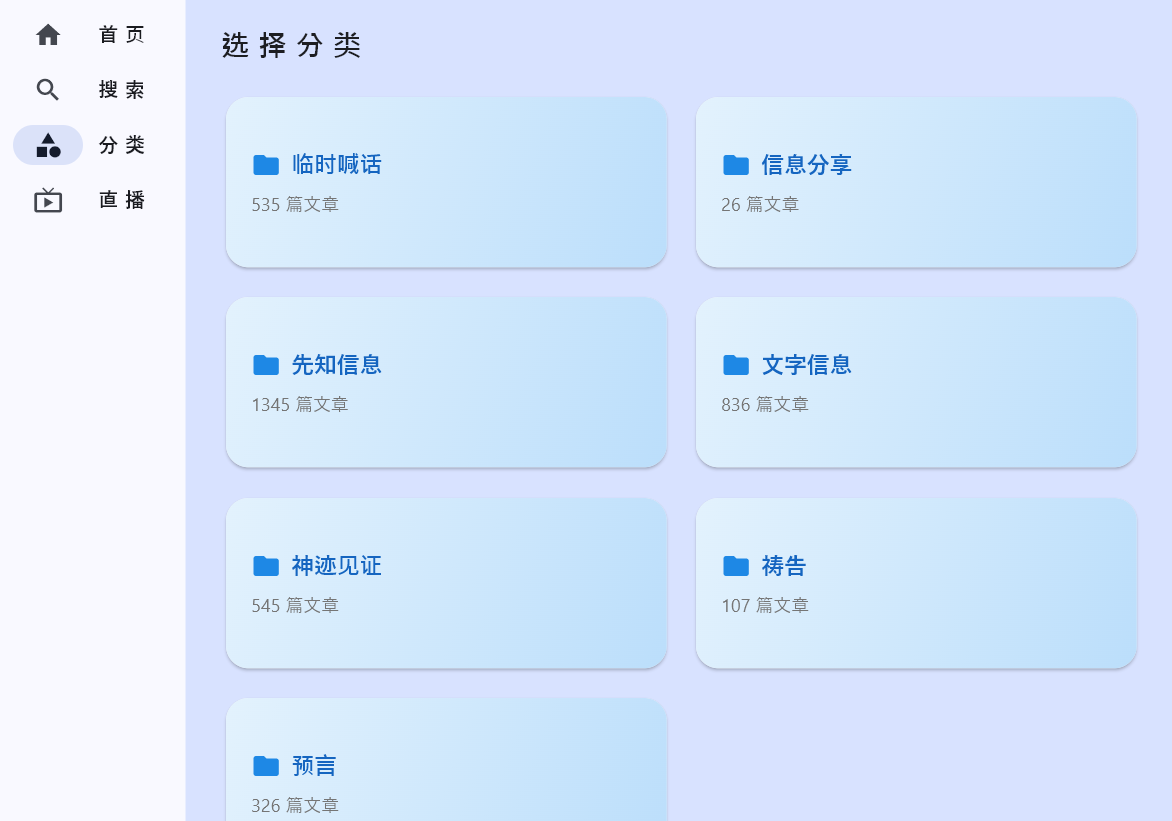Click the folder icon beside 神迹见证
The width and height of the screenshot is (1172, 821).
click(x=266, y=566)
